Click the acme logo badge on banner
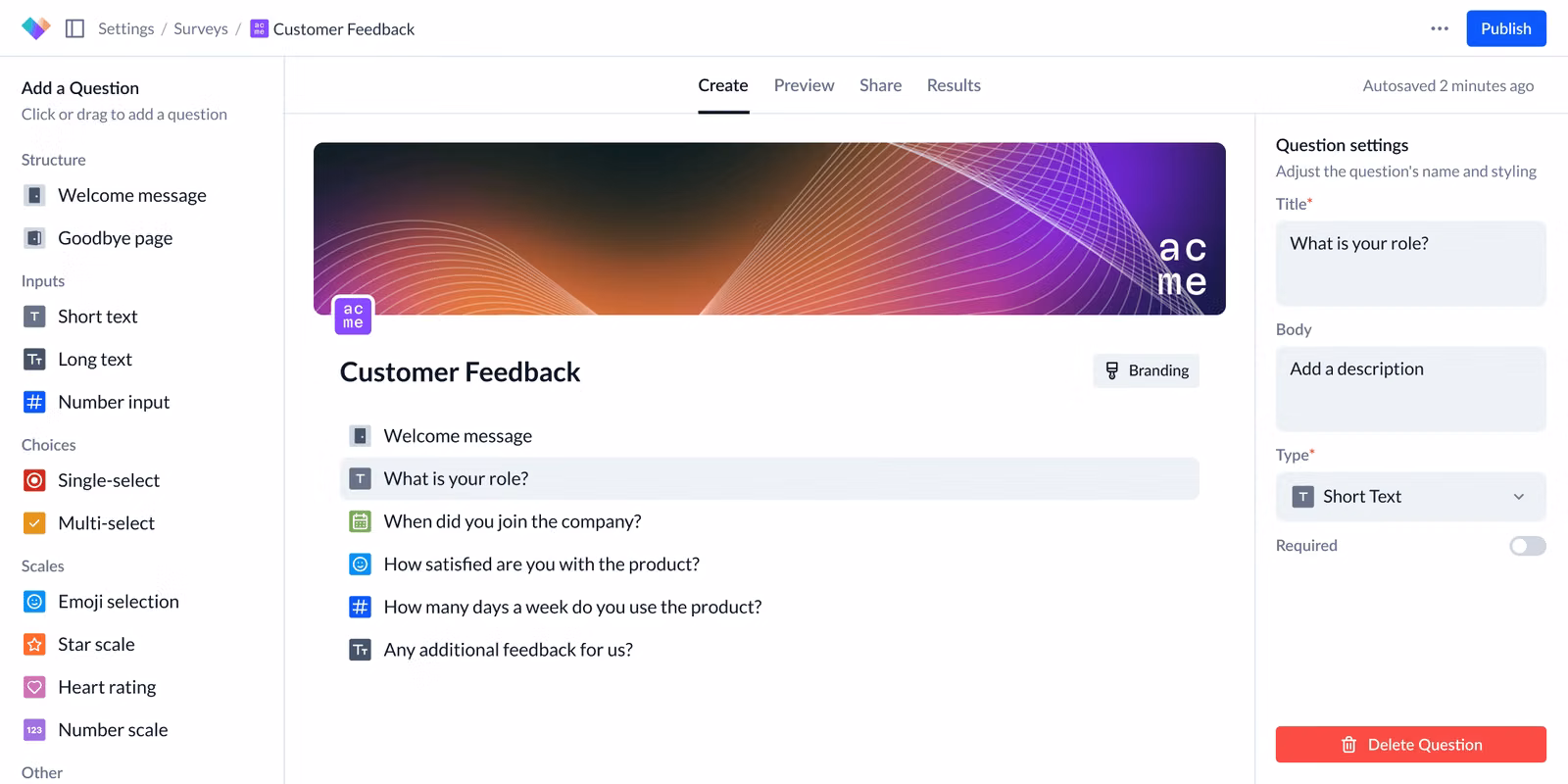1568x784 pixels. tap(353, 316)
